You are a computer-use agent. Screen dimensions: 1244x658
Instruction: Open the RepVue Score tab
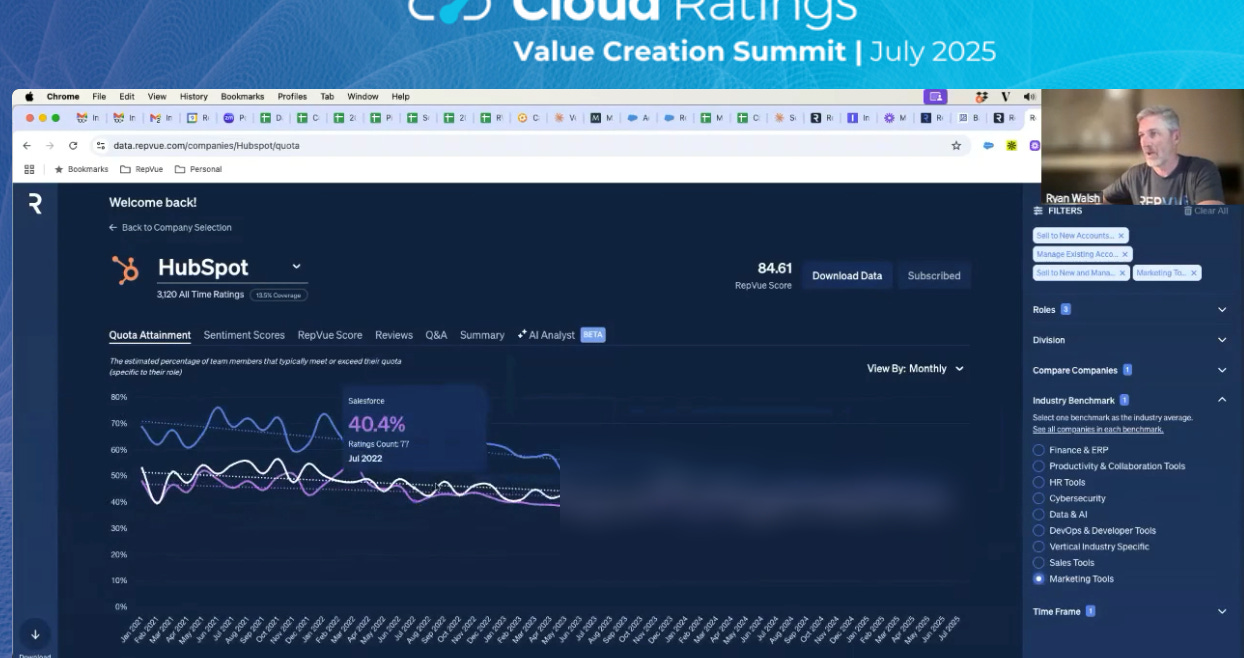[330, 335]
